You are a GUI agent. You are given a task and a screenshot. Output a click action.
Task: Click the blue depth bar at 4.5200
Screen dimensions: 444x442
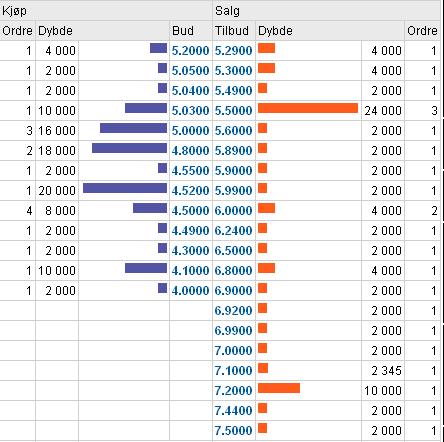click(x=125, y=188)
